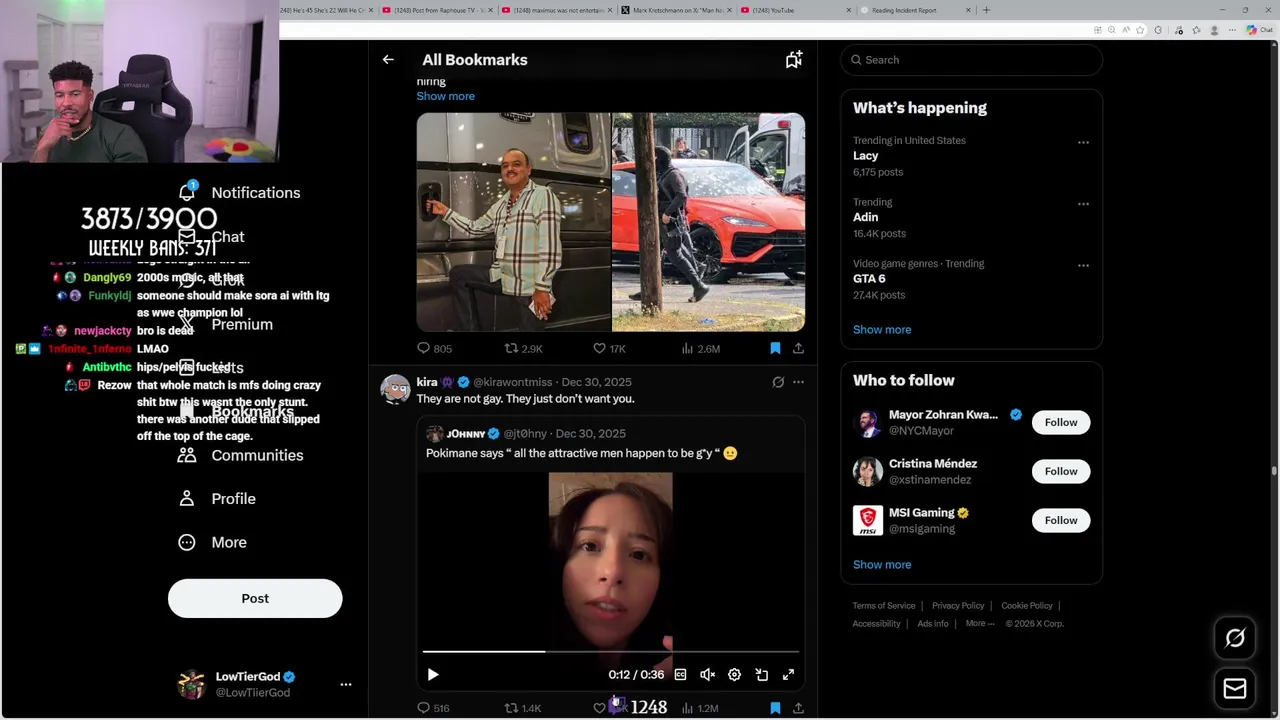1280x720 pixels.
Task: Open the trending topic GTA 6
Action: (869, 279)
